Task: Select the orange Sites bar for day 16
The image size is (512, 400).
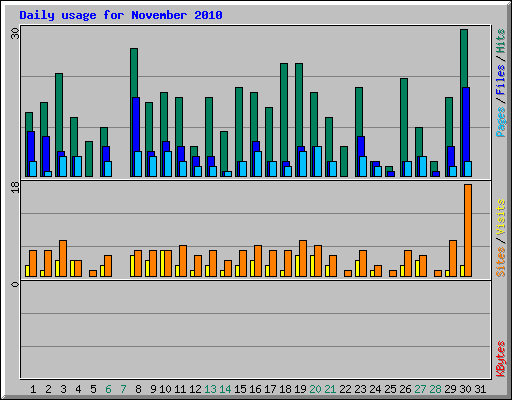Action: (258, 261)
